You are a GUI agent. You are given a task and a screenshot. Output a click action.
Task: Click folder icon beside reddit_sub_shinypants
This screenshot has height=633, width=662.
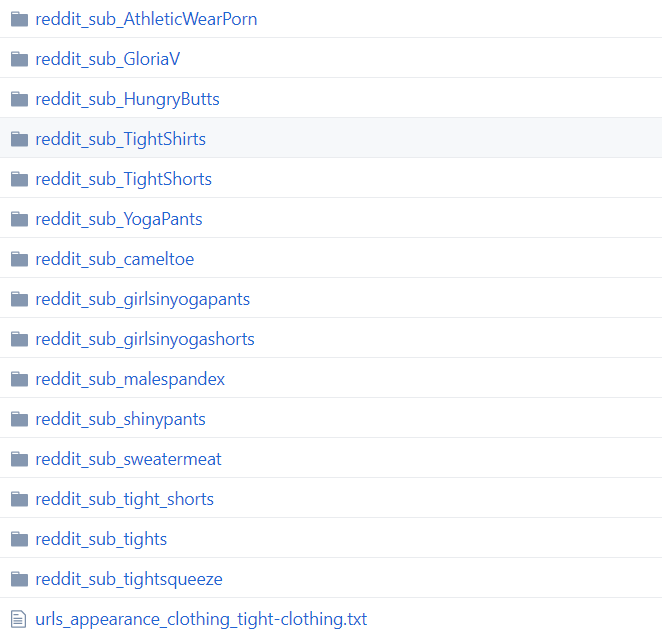(19, 419)
